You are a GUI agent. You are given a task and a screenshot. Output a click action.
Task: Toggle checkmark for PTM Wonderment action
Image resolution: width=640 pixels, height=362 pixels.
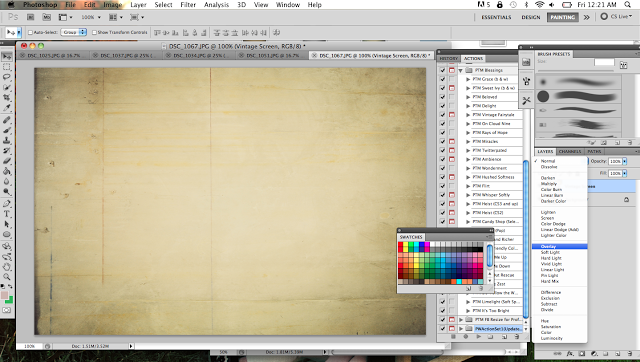[443, 168]
